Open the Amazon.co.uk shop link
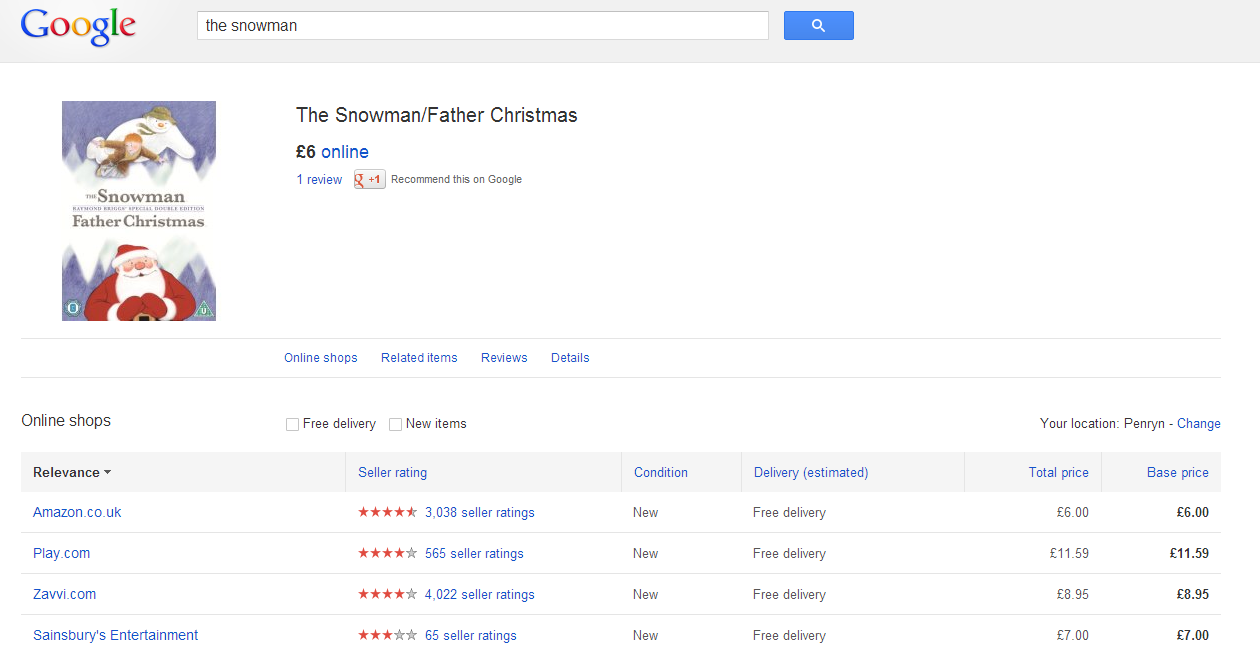The image size is (1260, 653). tap(77, 513)
